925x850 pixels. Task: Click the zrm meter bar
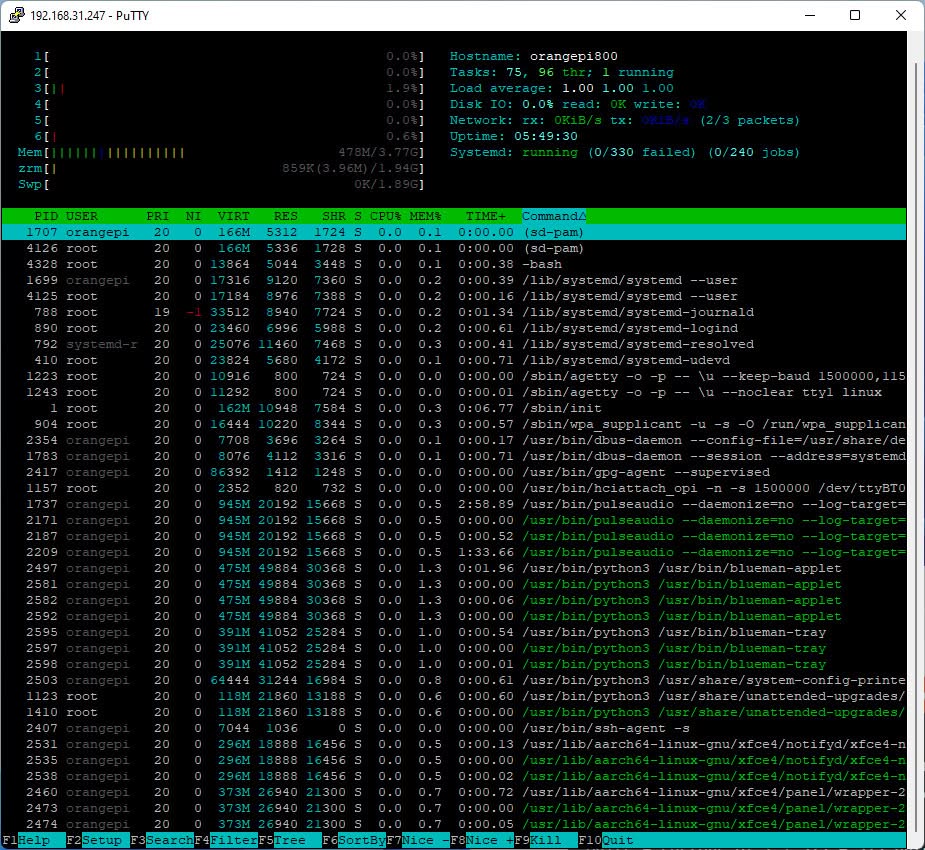[x=221, y=168]
